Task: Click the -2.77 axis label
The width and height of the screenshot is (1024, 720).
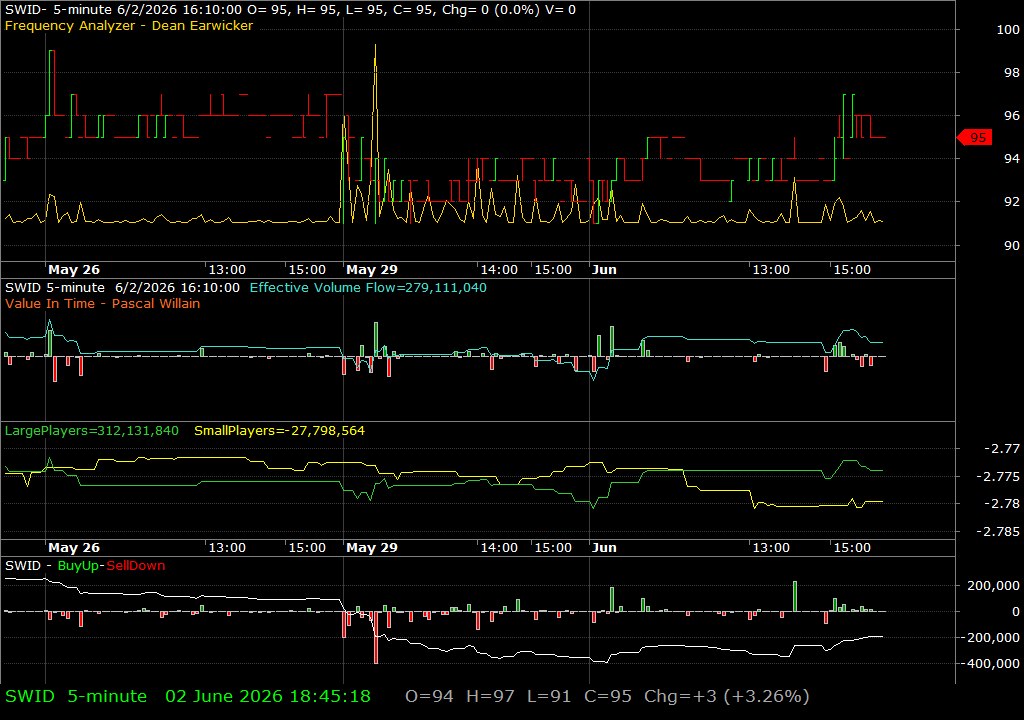Action: point(1002,448)
